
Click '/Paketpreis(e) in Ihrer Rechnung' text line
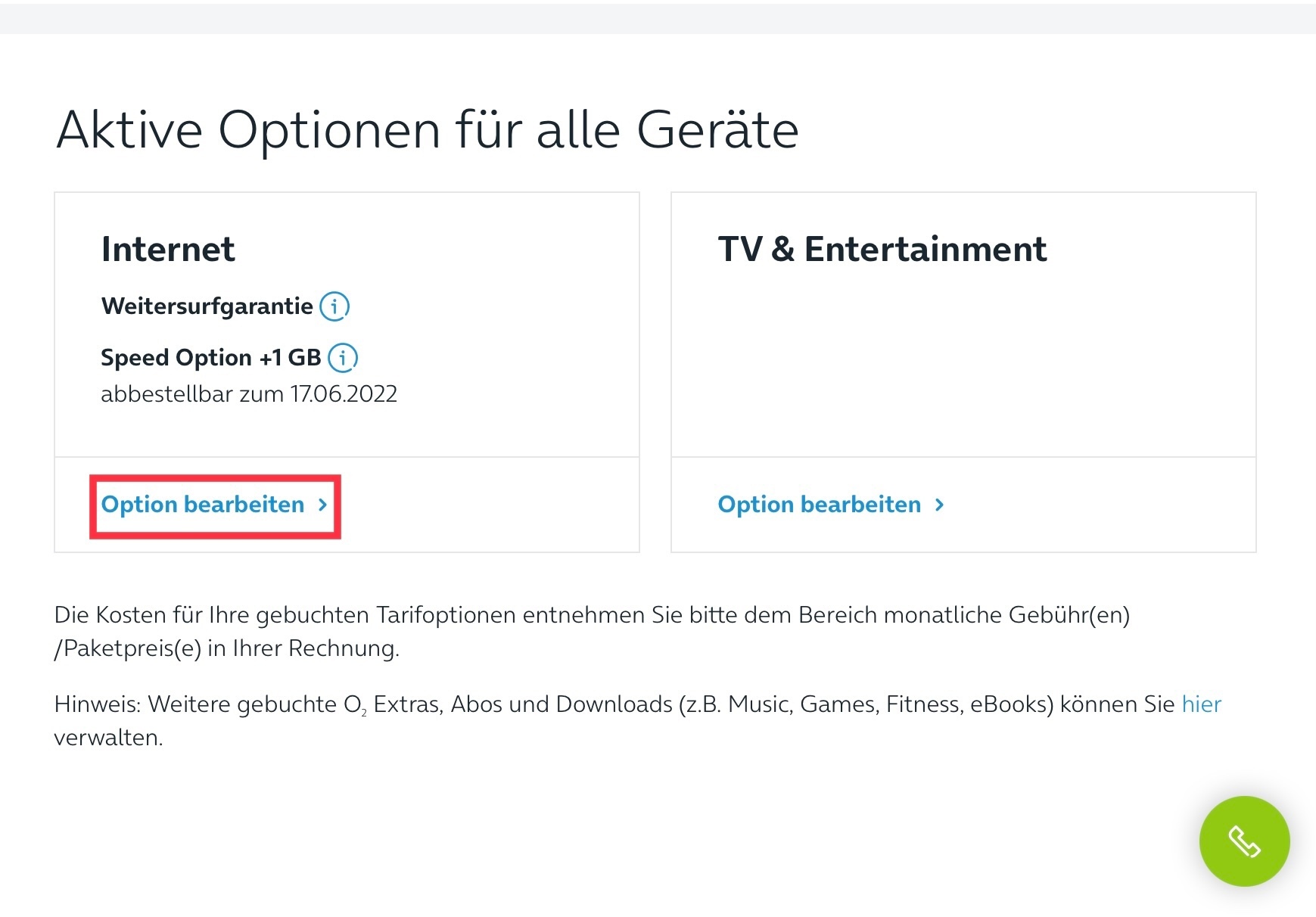pos(227,648)
